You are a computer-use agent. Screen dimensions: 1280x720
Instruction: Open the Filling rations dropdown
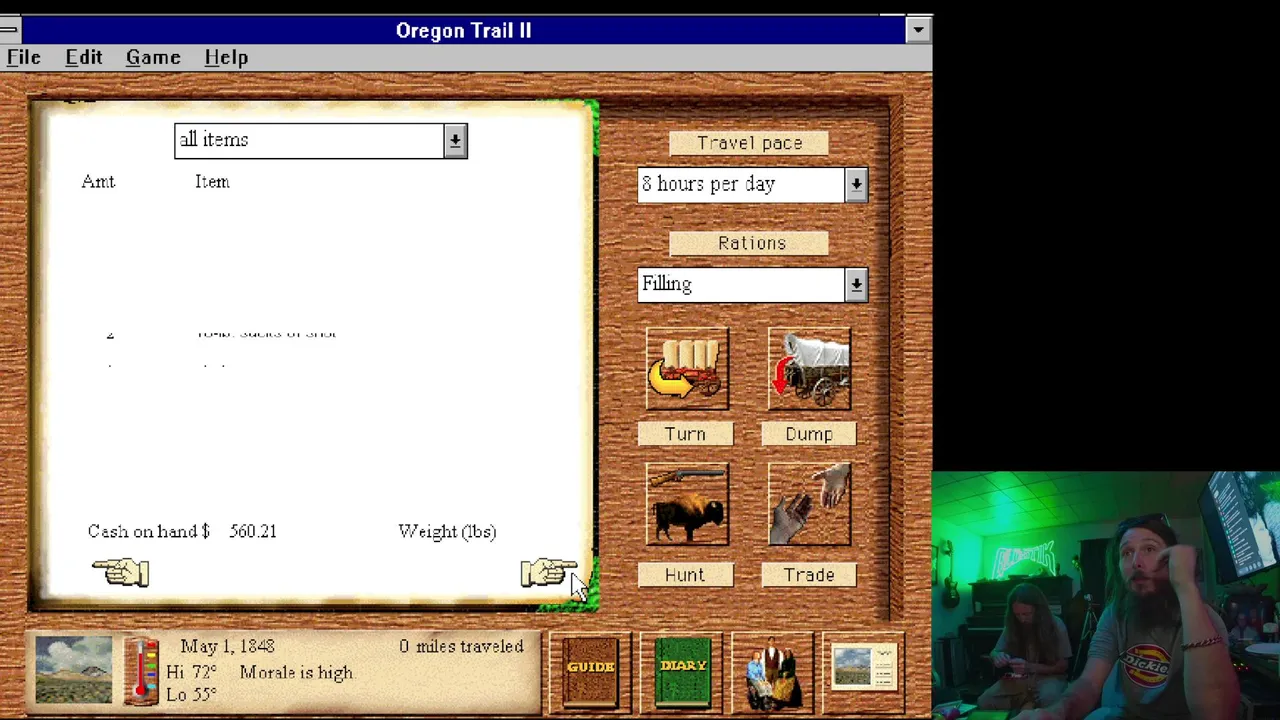pyautogui.click(x=752, y=284)
